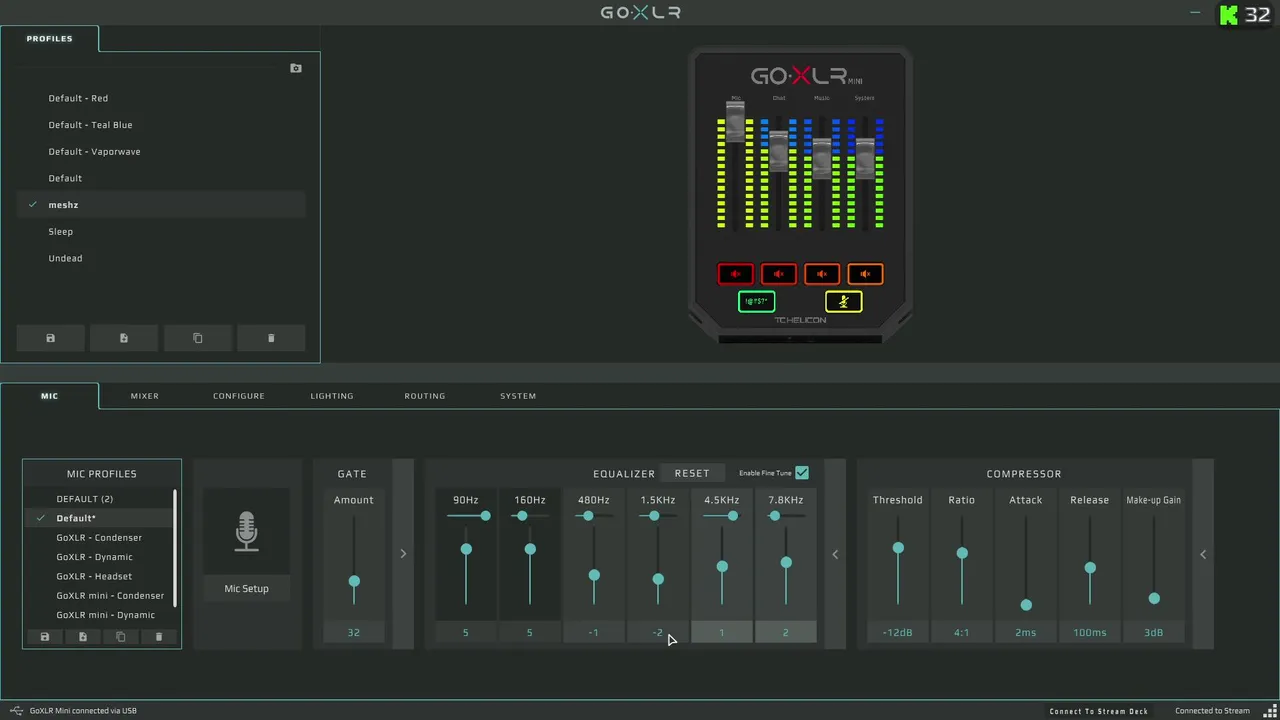Screen dimensions: 1280x720
Task: Create a new mic profile with the new-file icon
Action: [82, 636]
